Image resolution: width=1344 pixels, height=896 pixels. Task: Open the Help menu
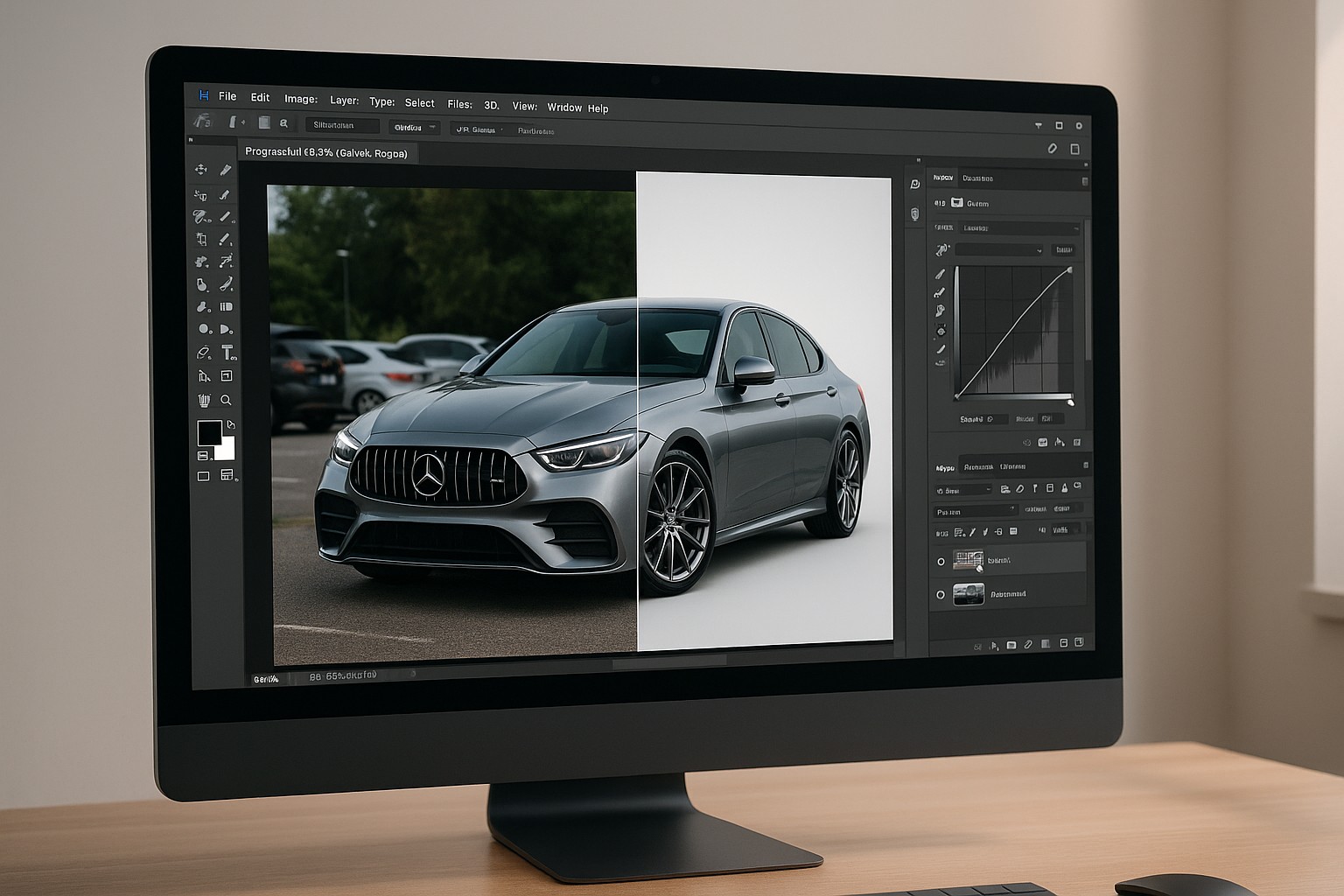tap(598, 108)
